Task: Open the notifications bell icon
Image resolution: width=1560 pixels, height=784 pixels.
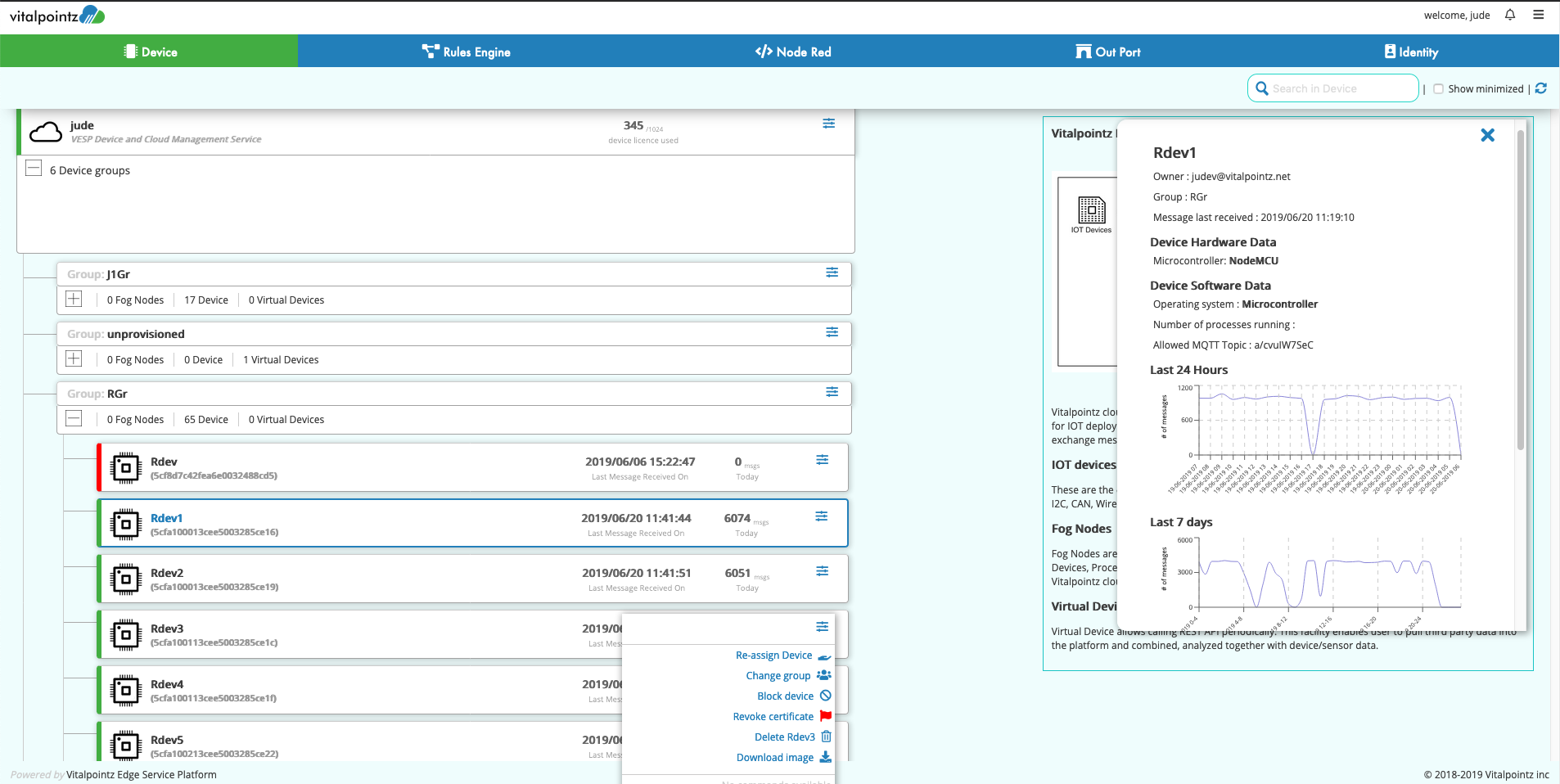Action: 1510,15
